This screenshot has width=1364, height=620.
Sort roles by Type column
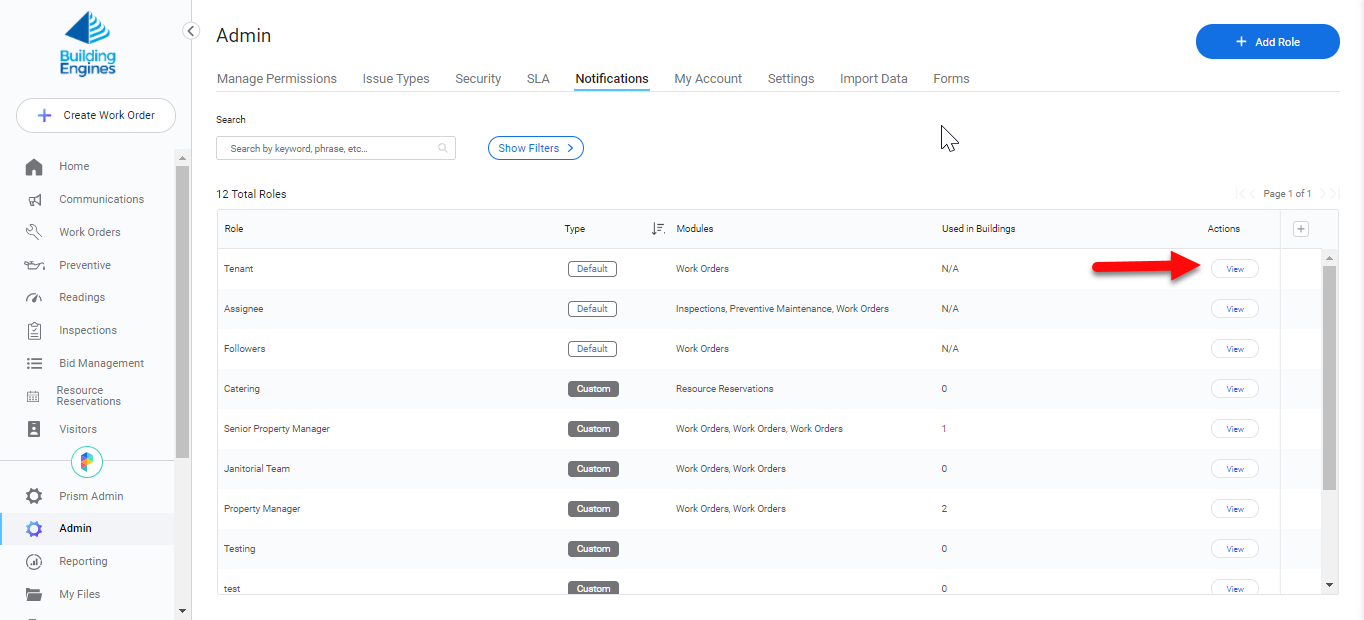[657, 229]
